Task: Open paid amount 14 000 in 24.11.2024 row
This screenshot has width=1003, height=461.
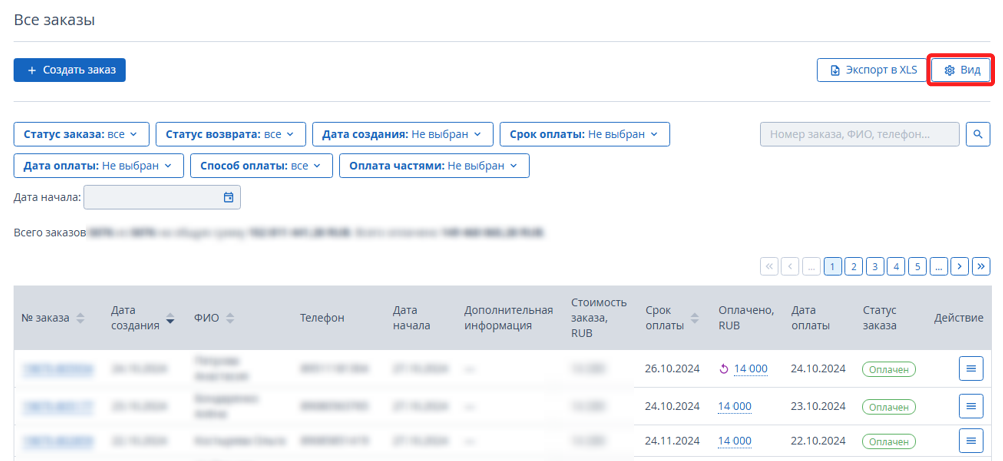Action: 734,441
